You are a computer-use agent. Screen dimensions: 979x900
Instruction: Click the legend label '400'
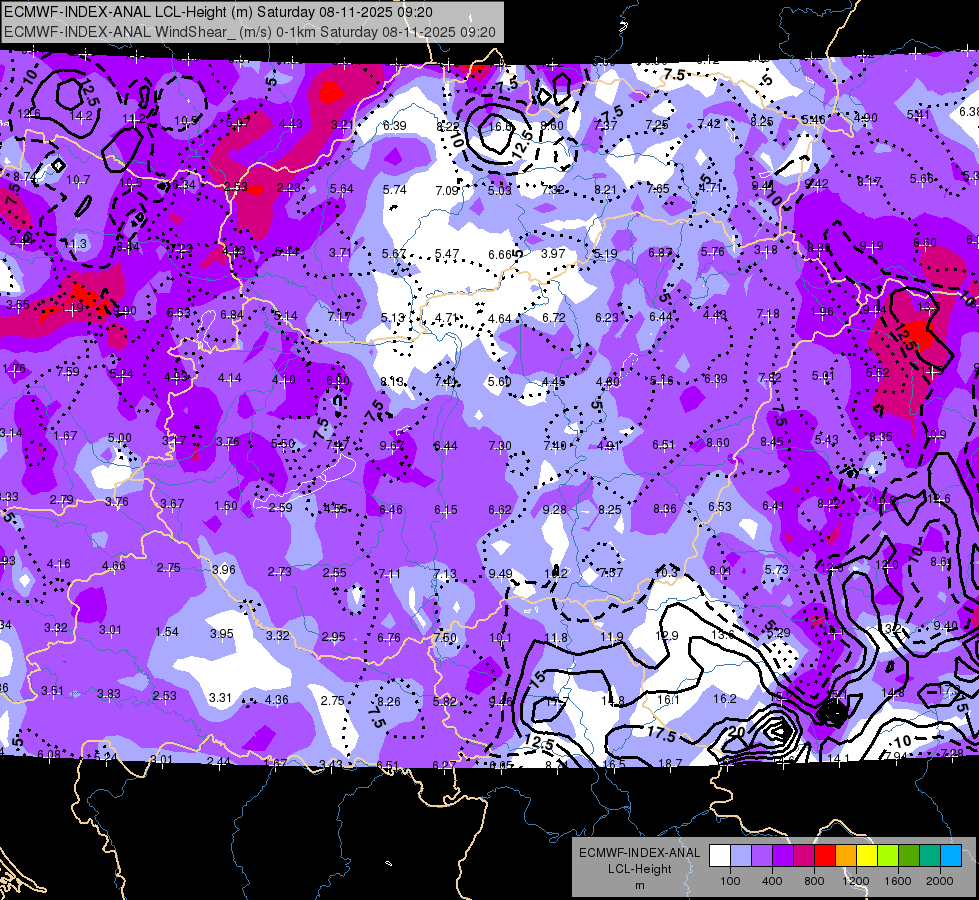click(x=772, y=881)
